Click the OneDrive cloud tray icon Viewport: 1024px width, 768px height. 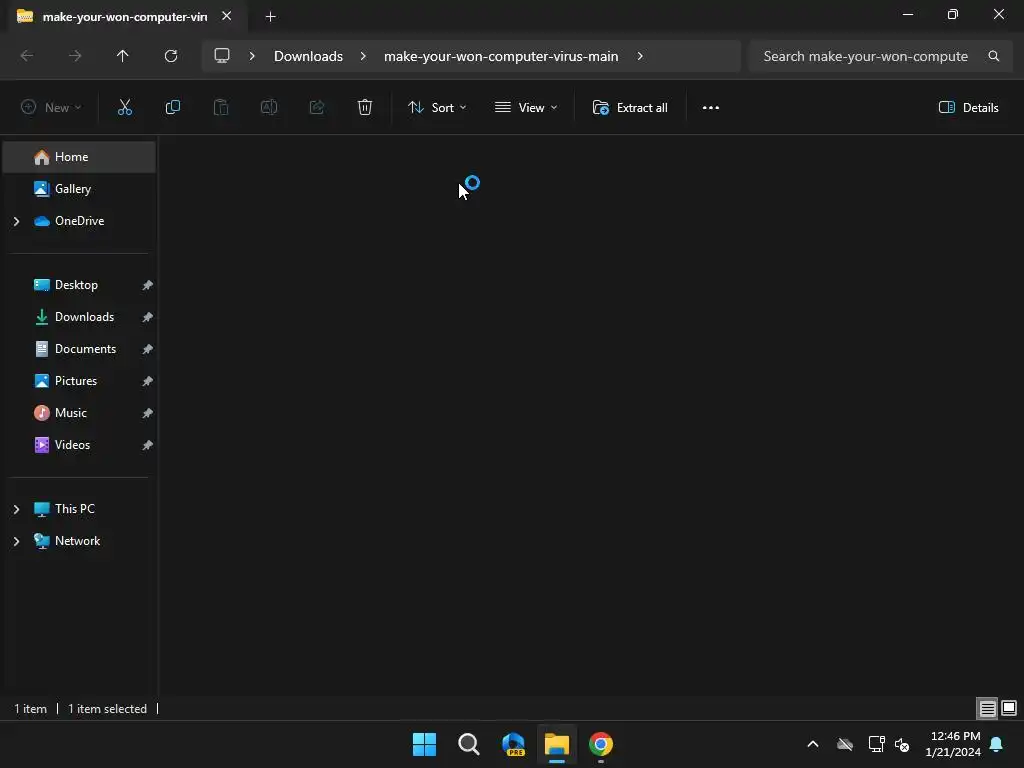[x=845, y=744]
